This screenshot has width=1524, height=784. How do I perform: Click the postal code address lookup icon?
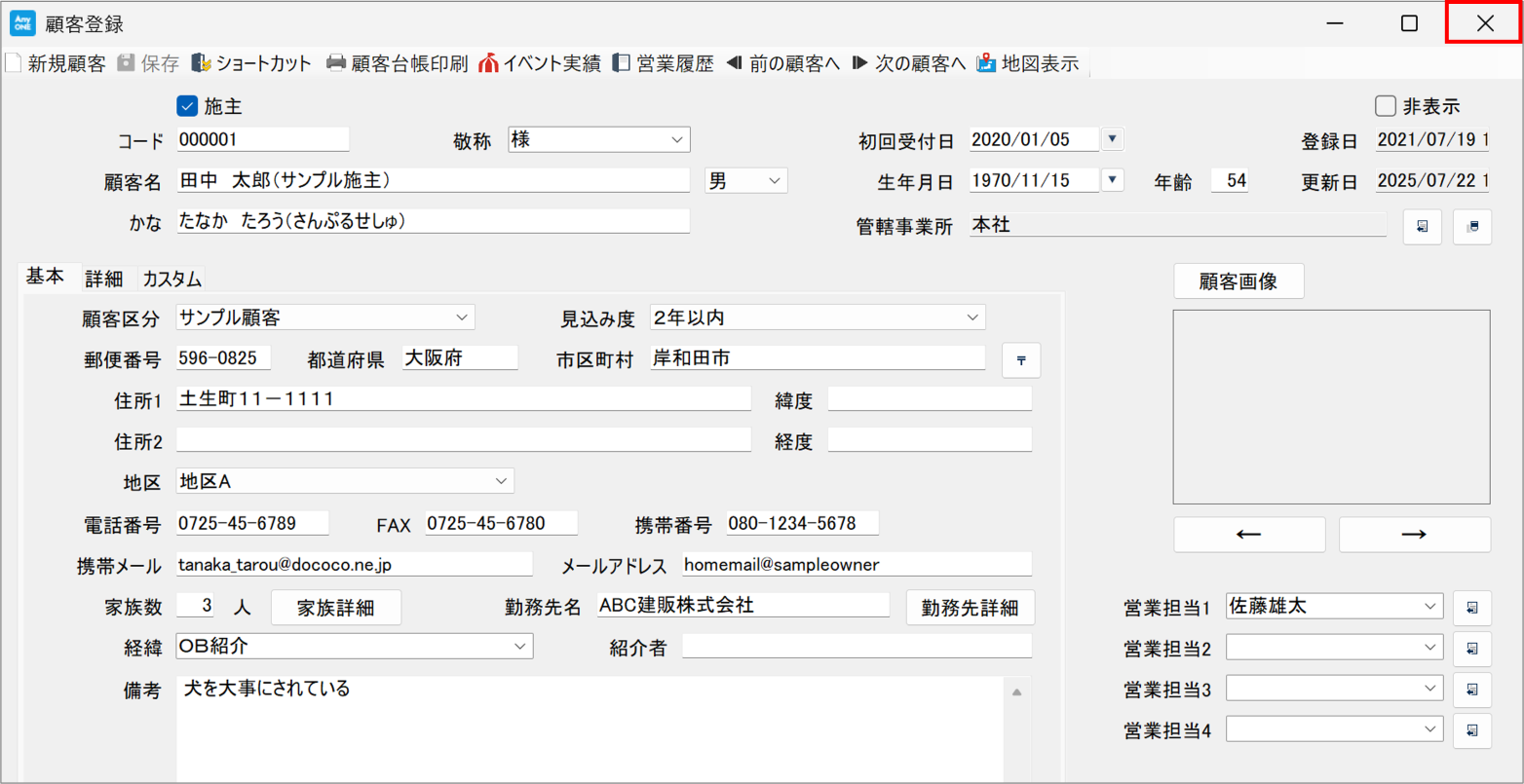pyautogui.click(x=1021, y=360)
